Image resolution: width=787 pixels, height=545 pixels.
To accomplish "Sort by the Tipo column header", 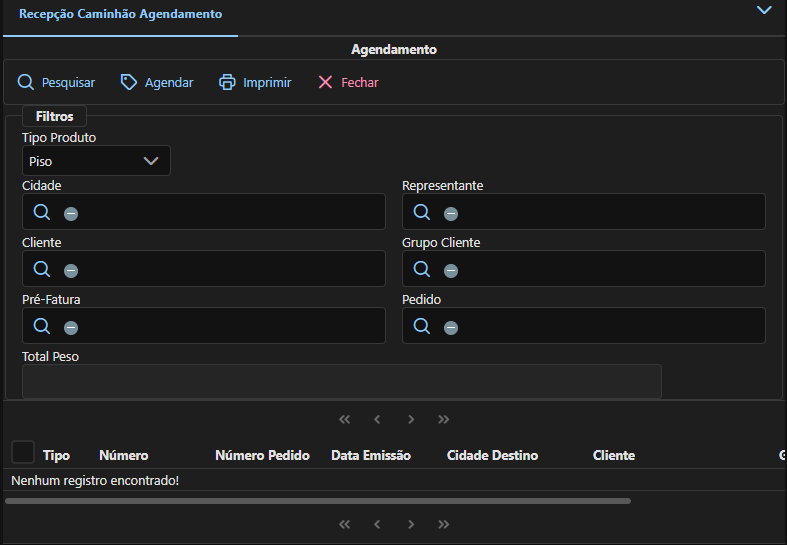I will click(56, 455).
